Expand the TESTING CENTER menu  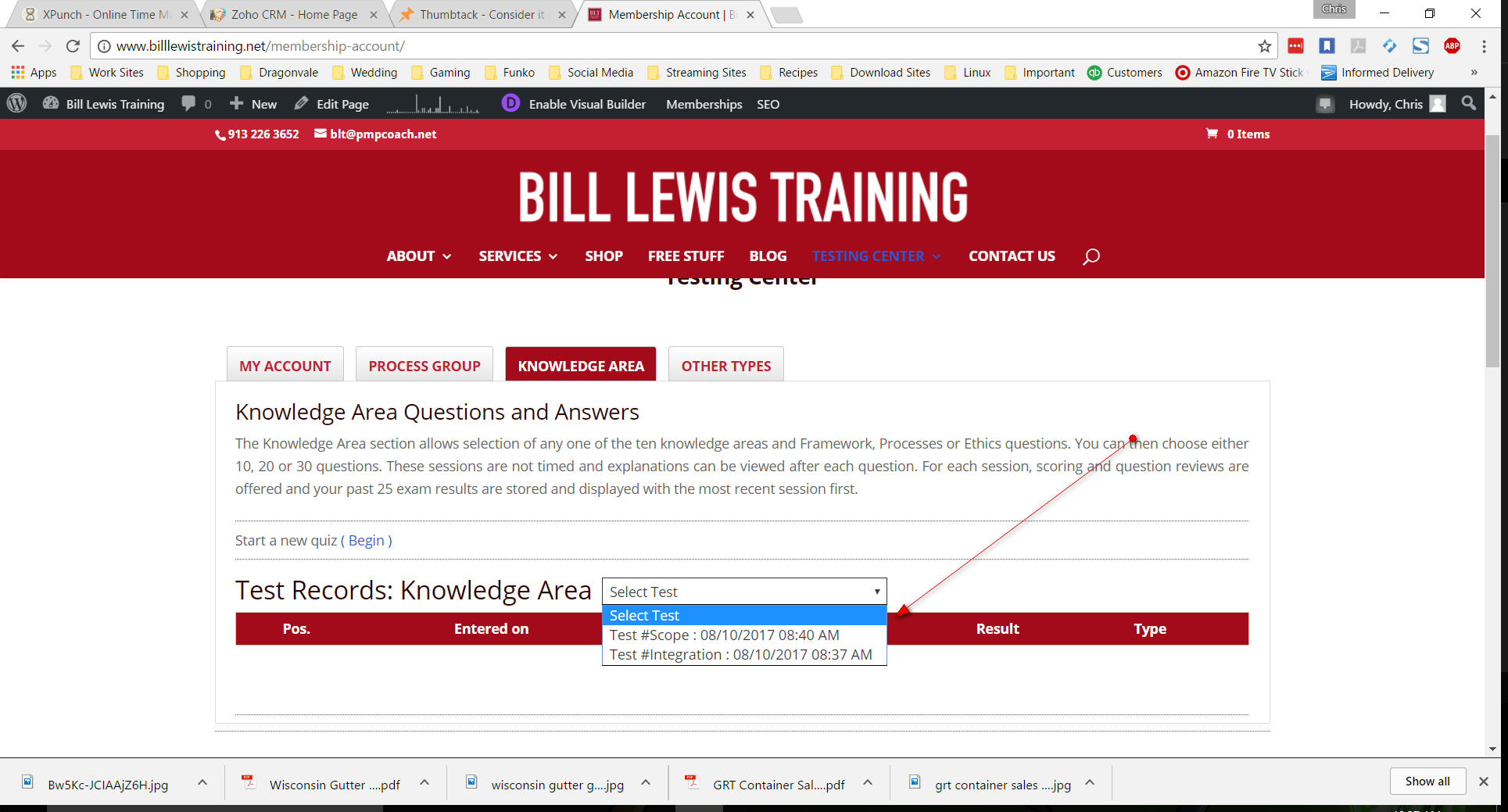(876, 256)
